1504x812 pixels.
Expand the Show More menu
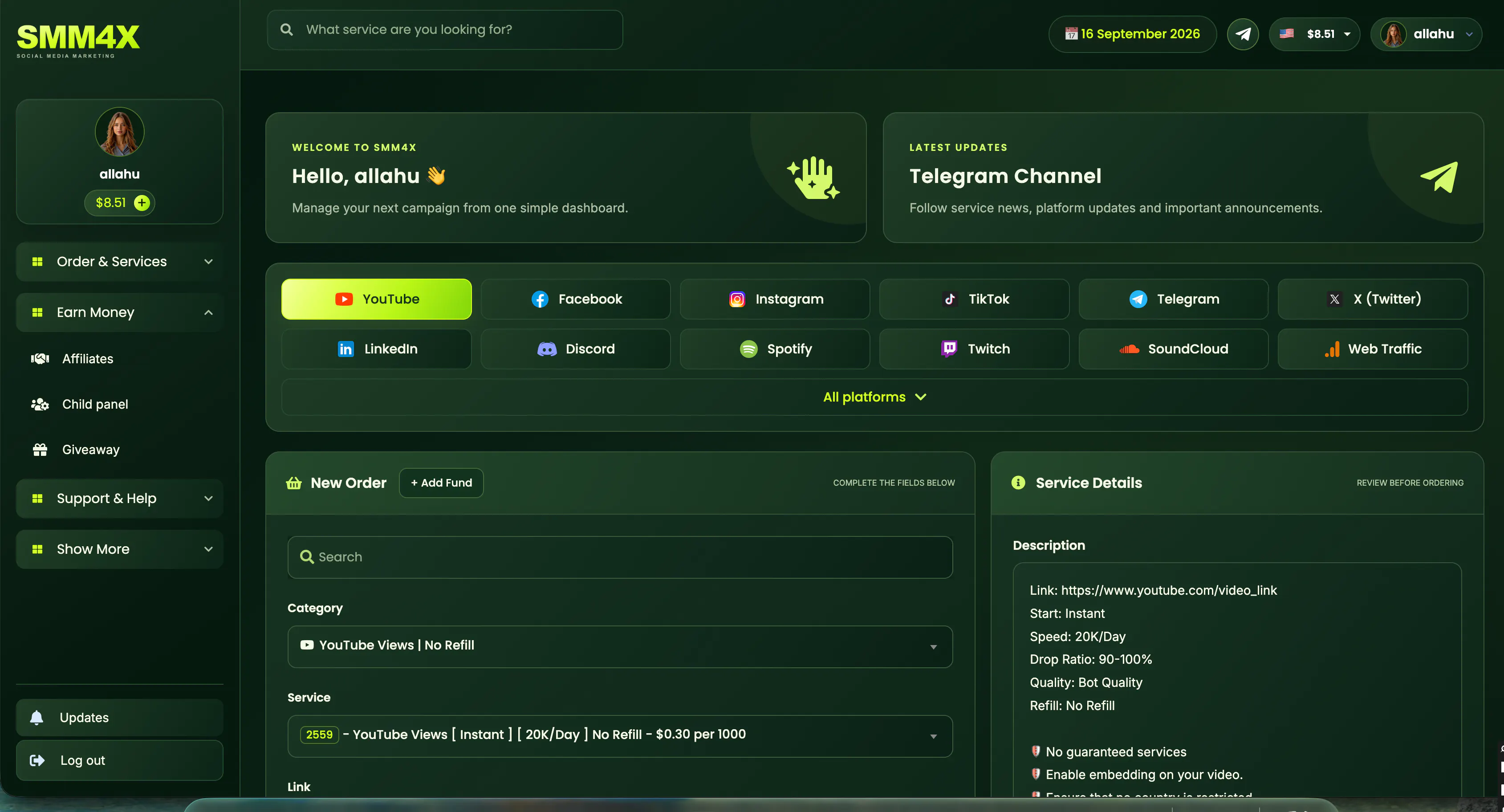120,549
